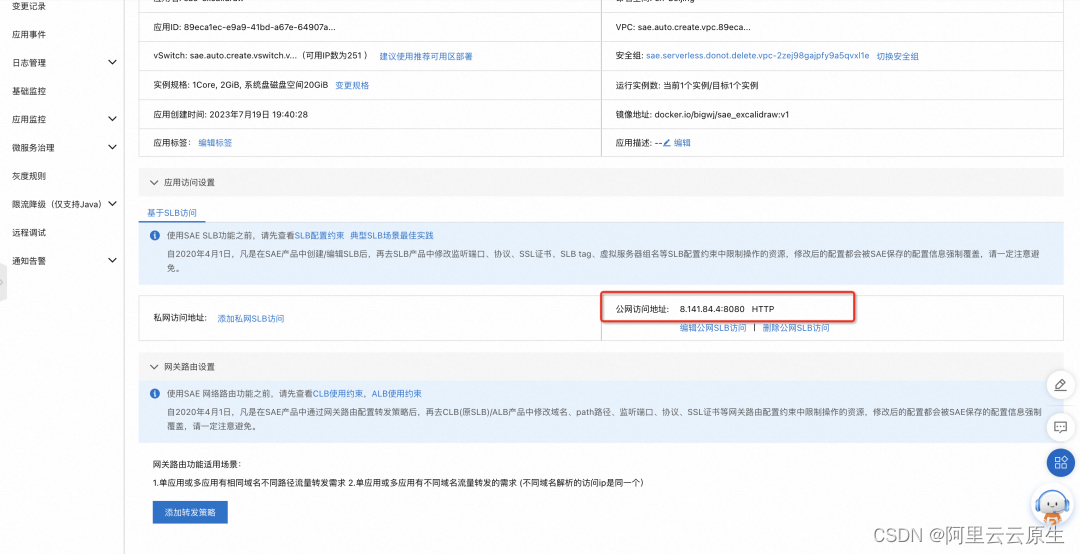
Task: Collapse the 应用访问设置 section
Action: 154,183
